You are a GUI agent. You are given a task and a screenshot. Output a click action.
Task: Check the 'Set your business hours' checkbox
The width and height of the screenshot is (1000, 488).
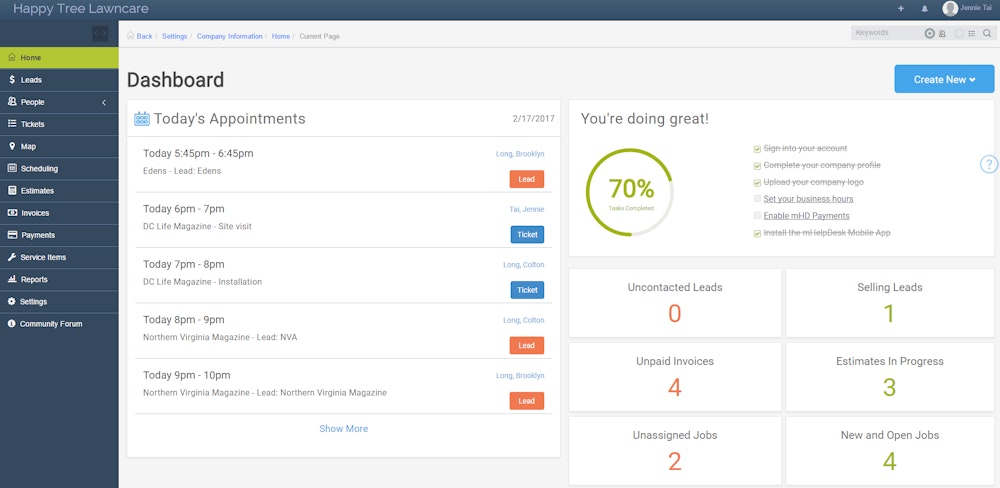(x=757, y=199)
